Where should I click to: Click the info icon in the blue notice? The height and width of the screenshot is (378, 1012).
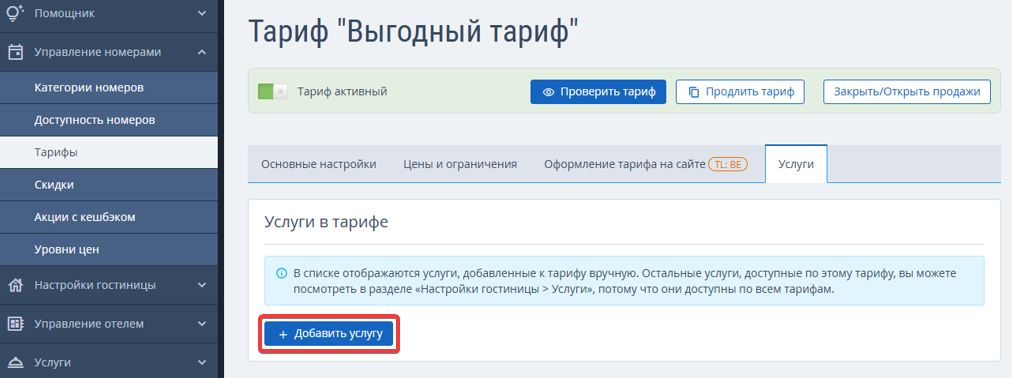(x=281, y=274)
